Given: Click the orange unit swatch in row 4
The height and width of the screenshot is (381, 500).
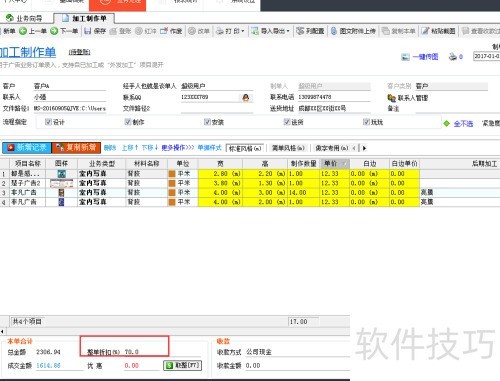Looking at the screenshot, I should coord(172,202).
